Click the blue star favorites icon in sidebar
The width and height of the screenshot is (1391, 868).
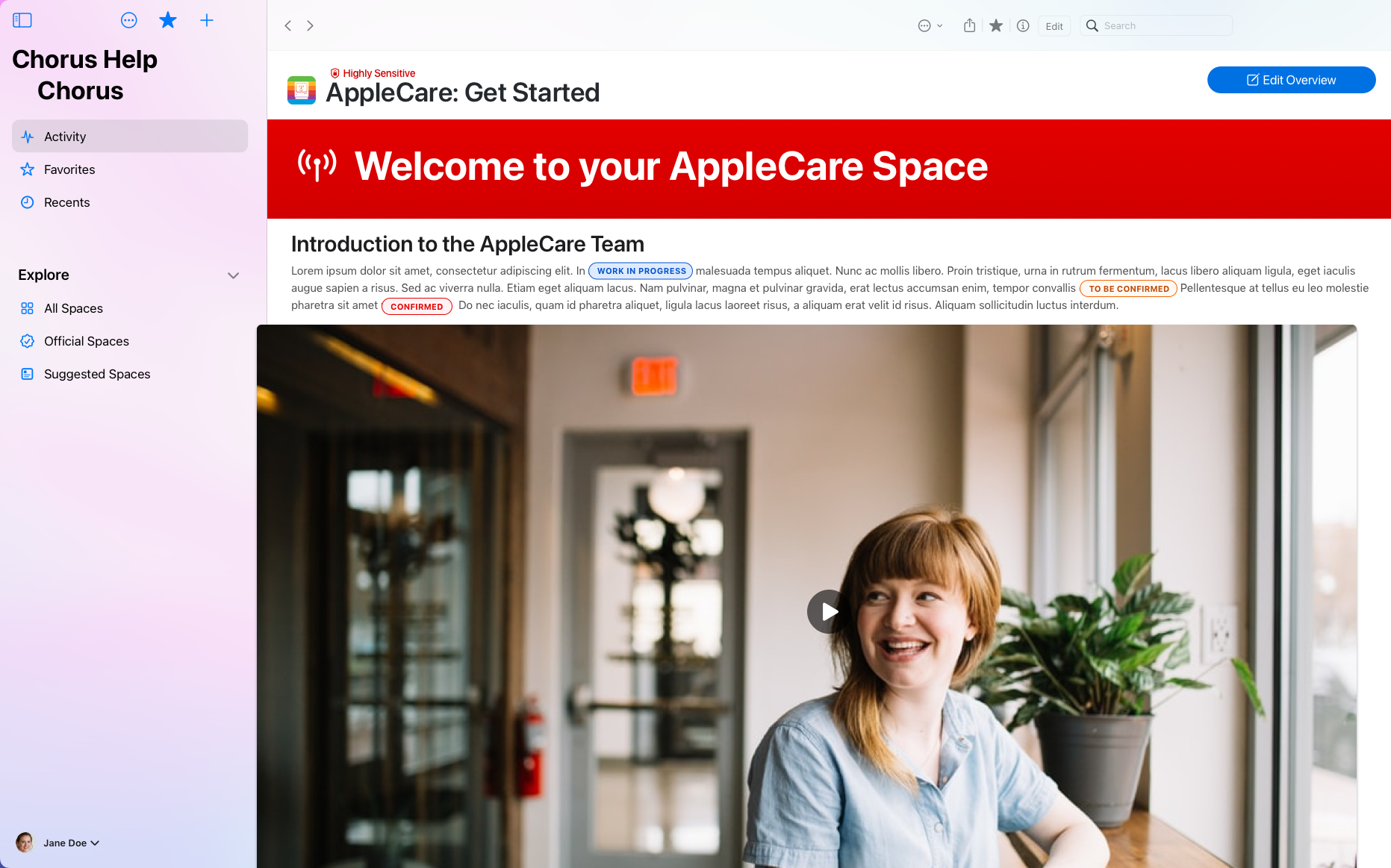[x=168, y=20]
